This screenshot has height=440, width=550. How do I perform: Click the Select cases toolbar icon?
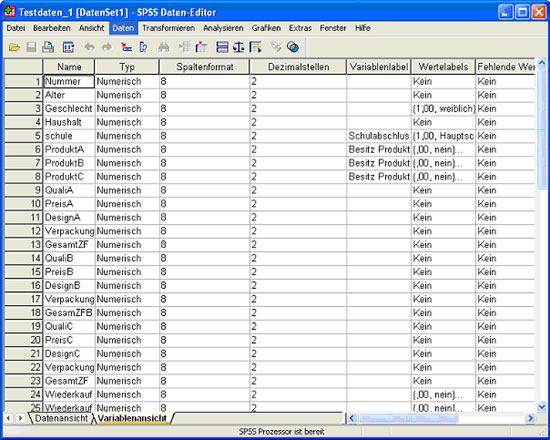[256, 47]
